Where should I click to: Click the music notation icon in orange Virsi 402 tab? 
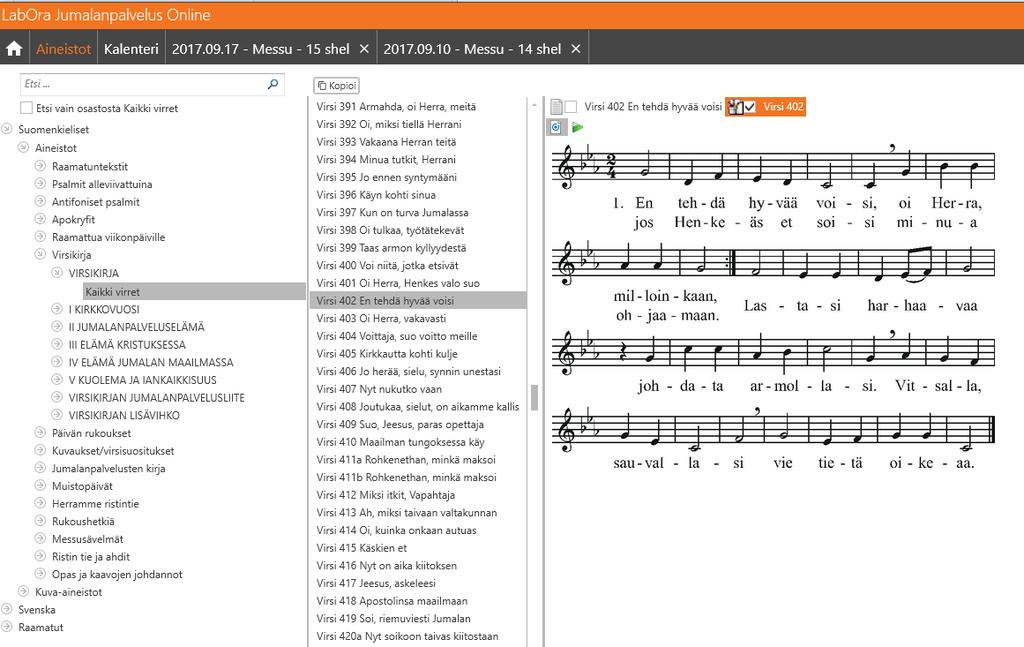click(x=735, y=106)
